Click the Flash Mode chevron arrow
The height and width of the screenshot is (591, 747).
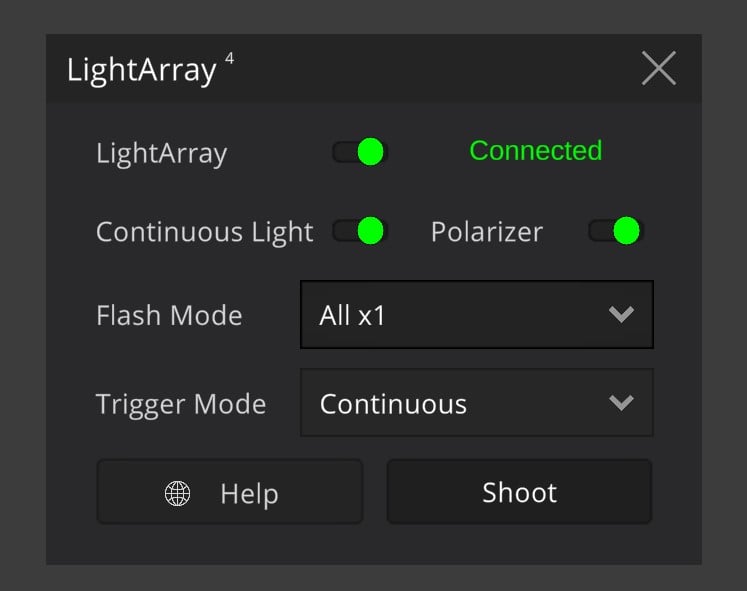click(621, 314)
